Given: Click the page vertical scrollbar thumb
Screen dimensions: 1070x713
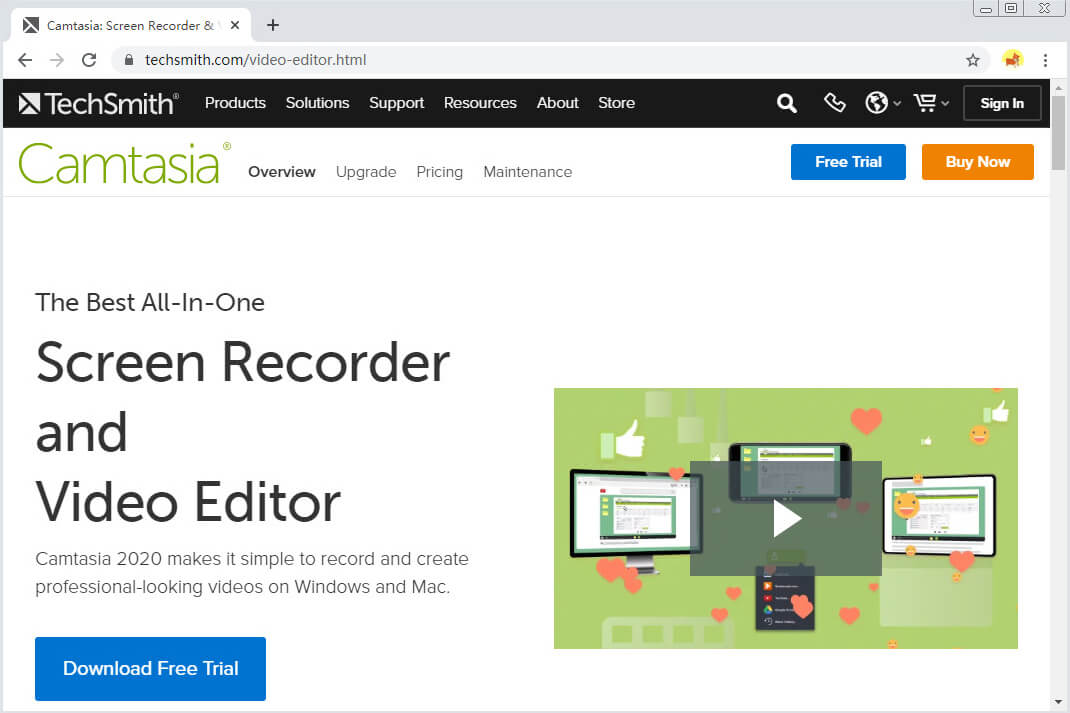Looking at the screenshot, I should (x=1058, y=133).
